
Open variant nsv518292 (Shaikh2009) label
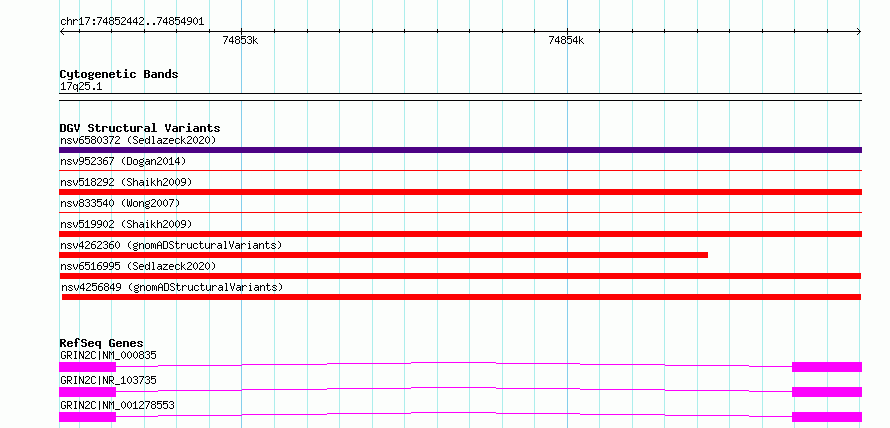[x=126, y=182]
